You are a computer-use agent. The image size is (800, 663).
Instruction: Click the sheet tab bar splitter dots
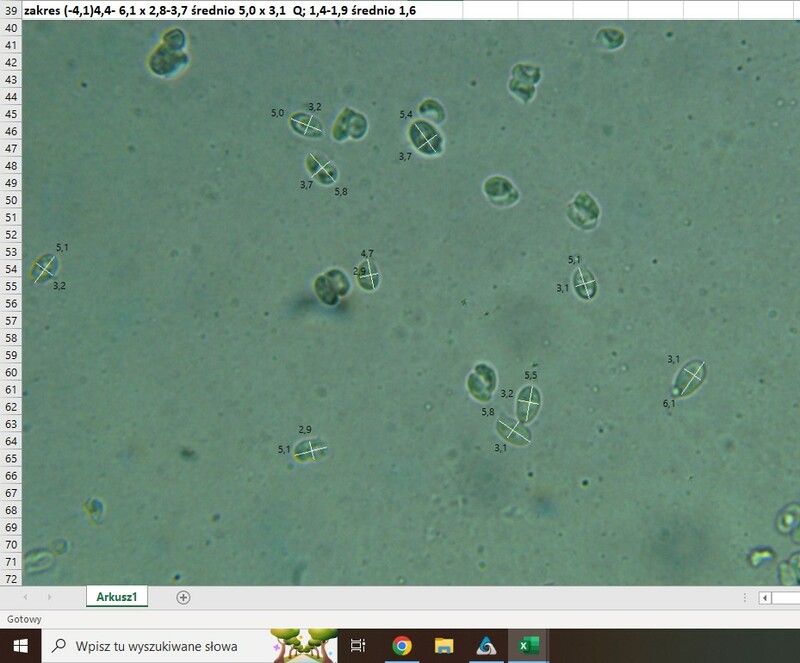click(745, 597)
